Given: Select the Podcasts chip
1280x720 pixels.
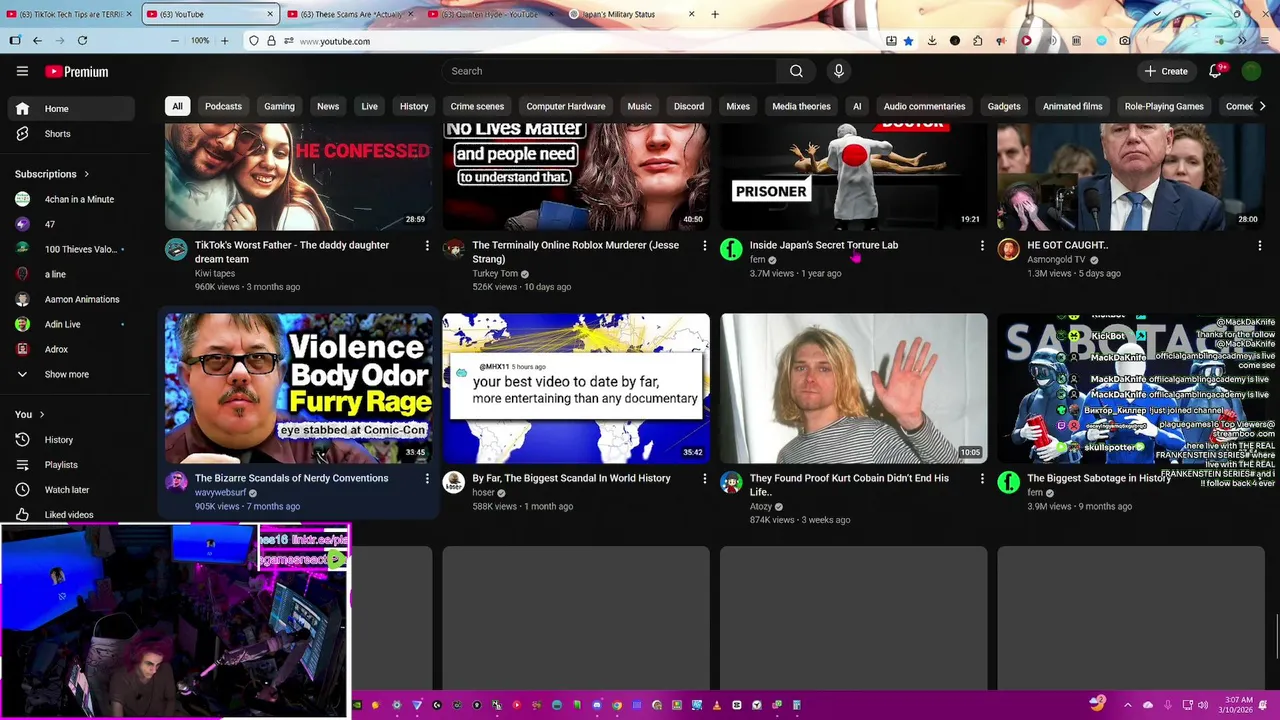Looking at the screenshot, I should (x=223, y=106).
